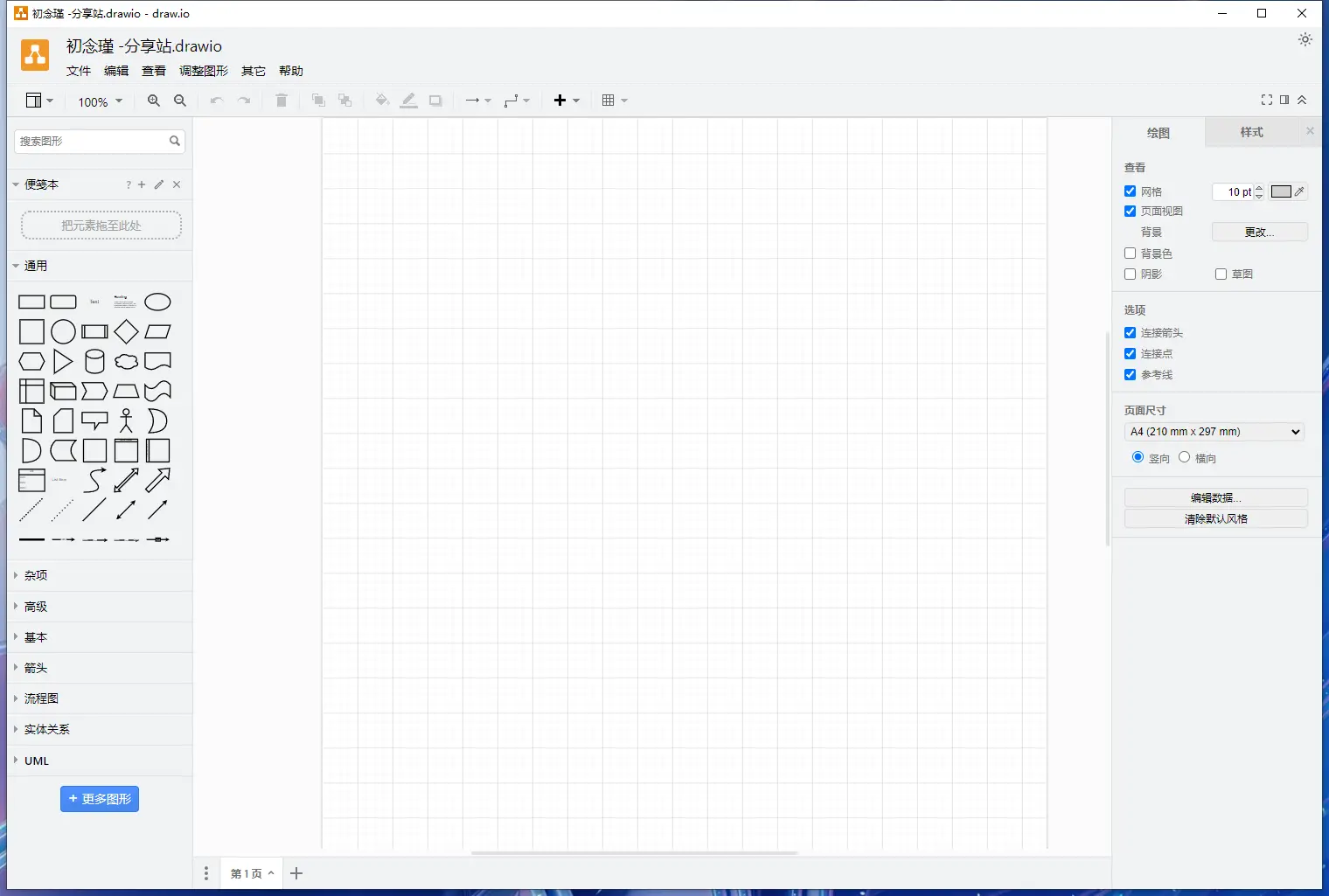Viewport: 1329px width, 896px height.
Task: Click the undo arrow icon
Action: pos(217,101)
